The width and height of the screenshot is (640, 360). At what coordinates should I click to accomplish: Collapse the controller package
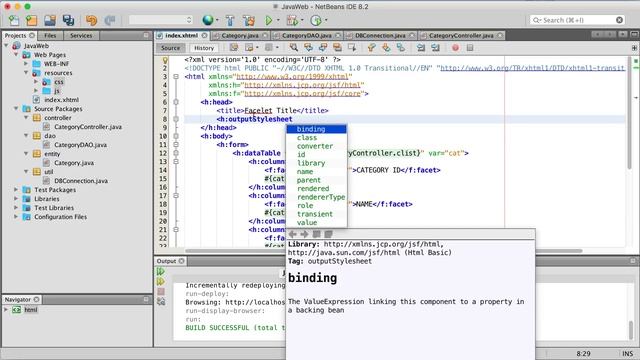26,118
